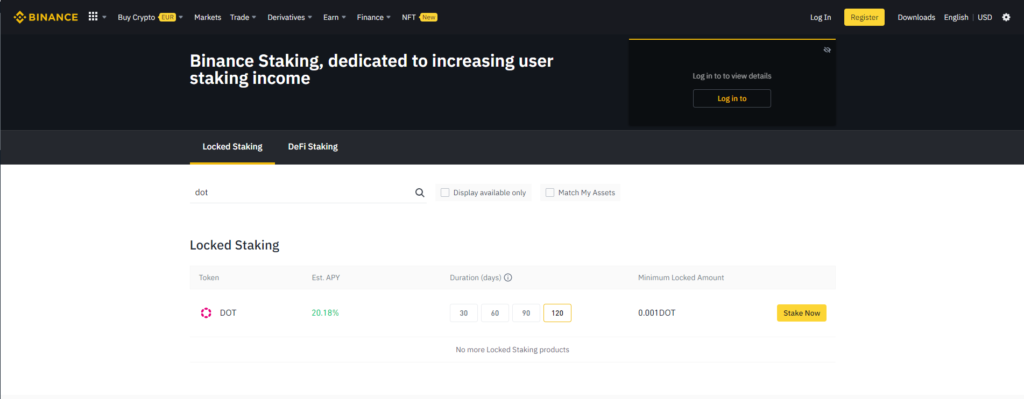Click the New badge beside NFT
Viewport: 1024px width, 399px height.
pos(428,17)
